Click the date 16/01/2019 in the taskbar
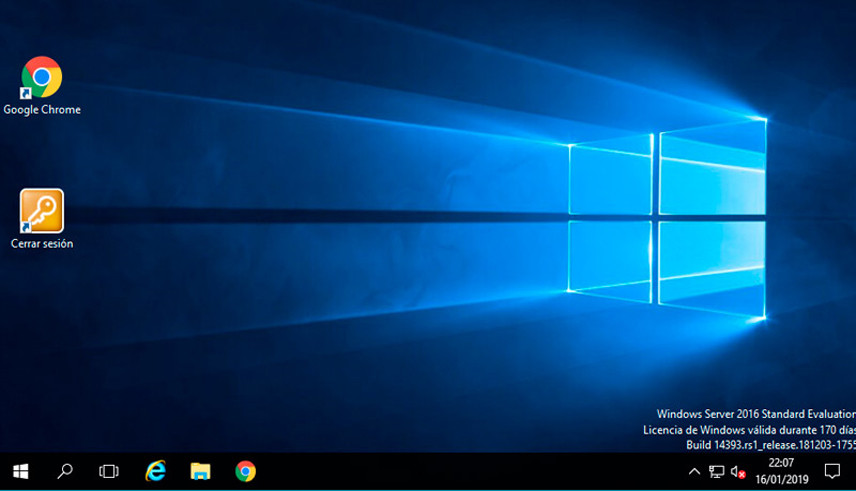 [x=780, y=480]
